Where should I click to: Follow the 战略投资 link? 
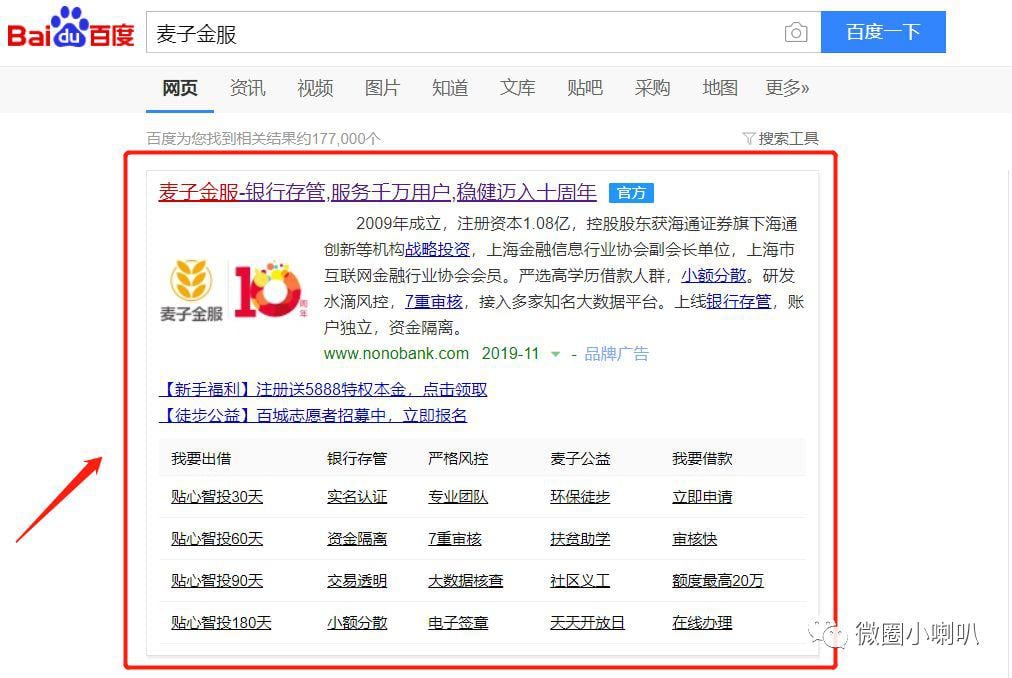437,250
